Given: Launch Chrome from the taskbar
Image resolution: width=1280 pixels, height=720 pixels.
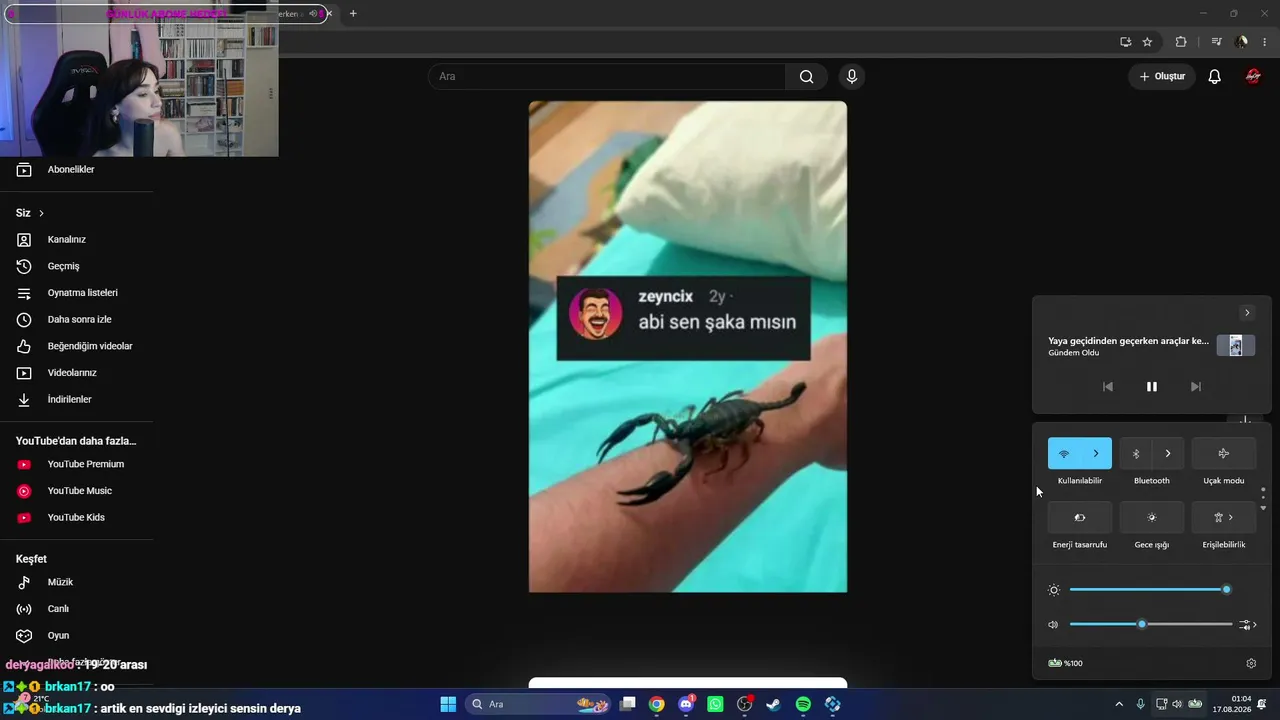Looking at the screenshot, I should tap(656, 704).
